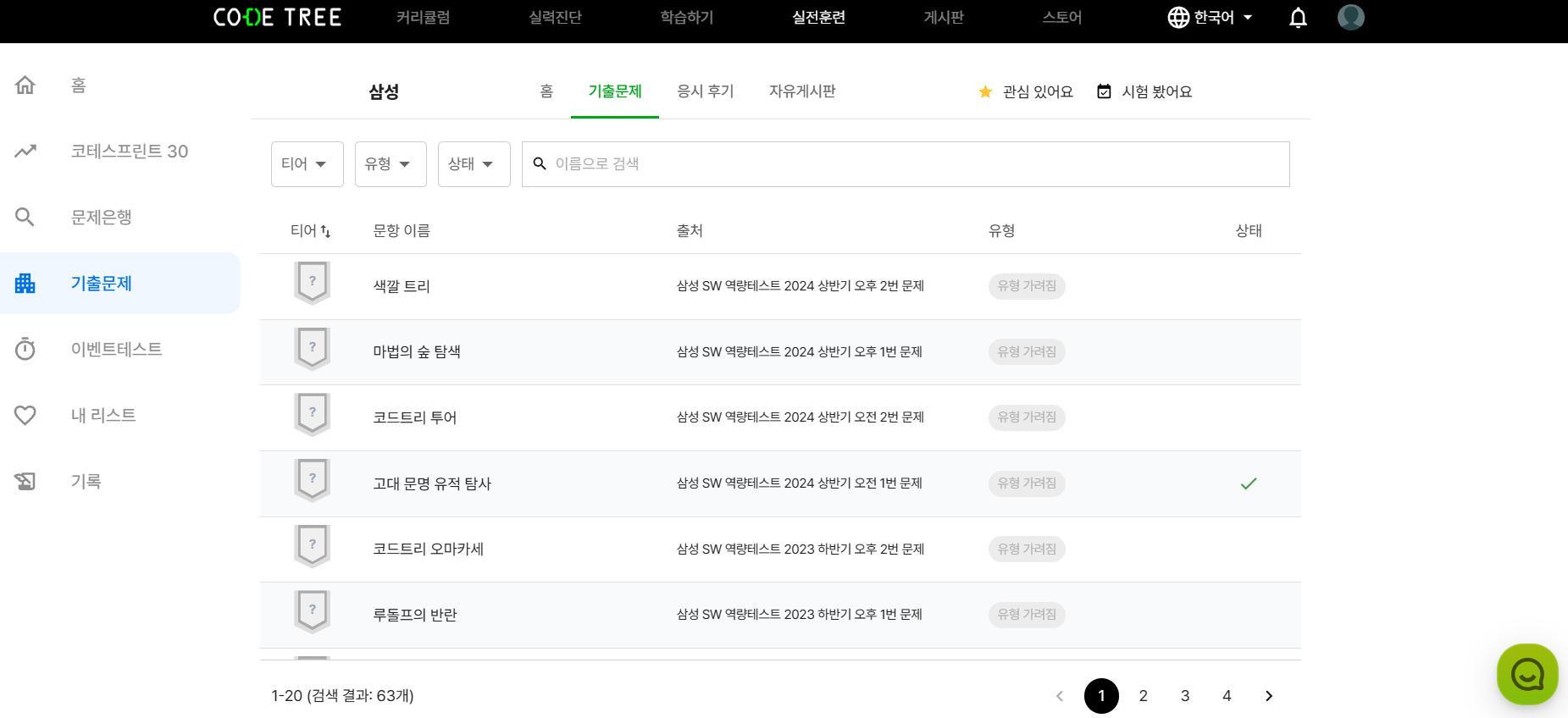This screenshot has width=1568, height=718.
Task: Open the 마법의 숲 탐색 problem
Action: click(x=417, y=351)
